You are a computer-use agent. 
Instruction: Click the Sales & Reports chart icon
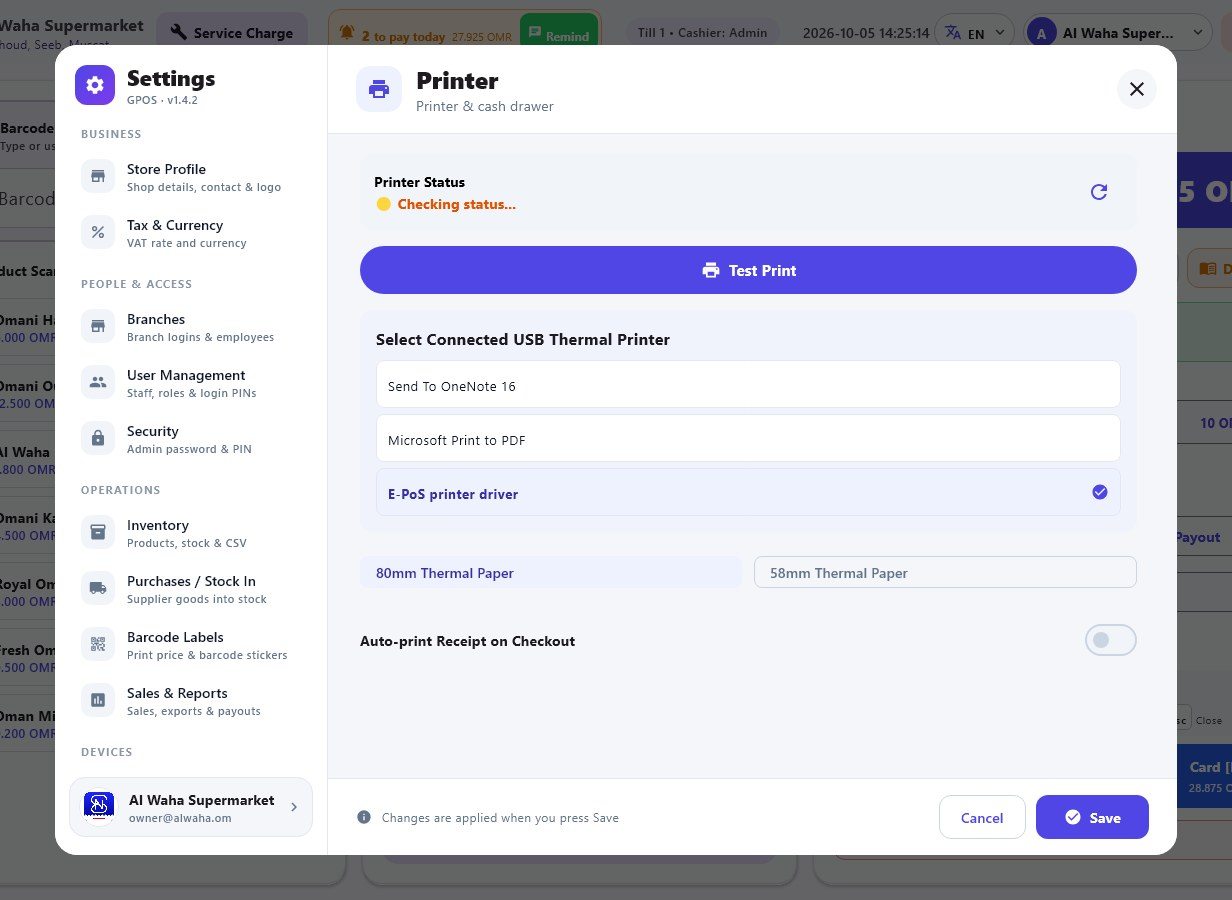coord(98,700)
